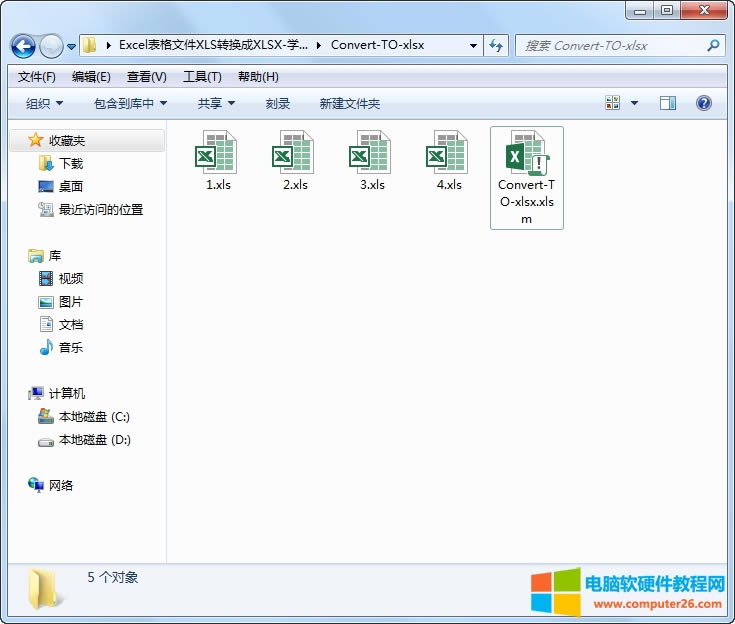Open the help question mark icon
The height and width of the screenshot is (624, 735).
[703, 103]
